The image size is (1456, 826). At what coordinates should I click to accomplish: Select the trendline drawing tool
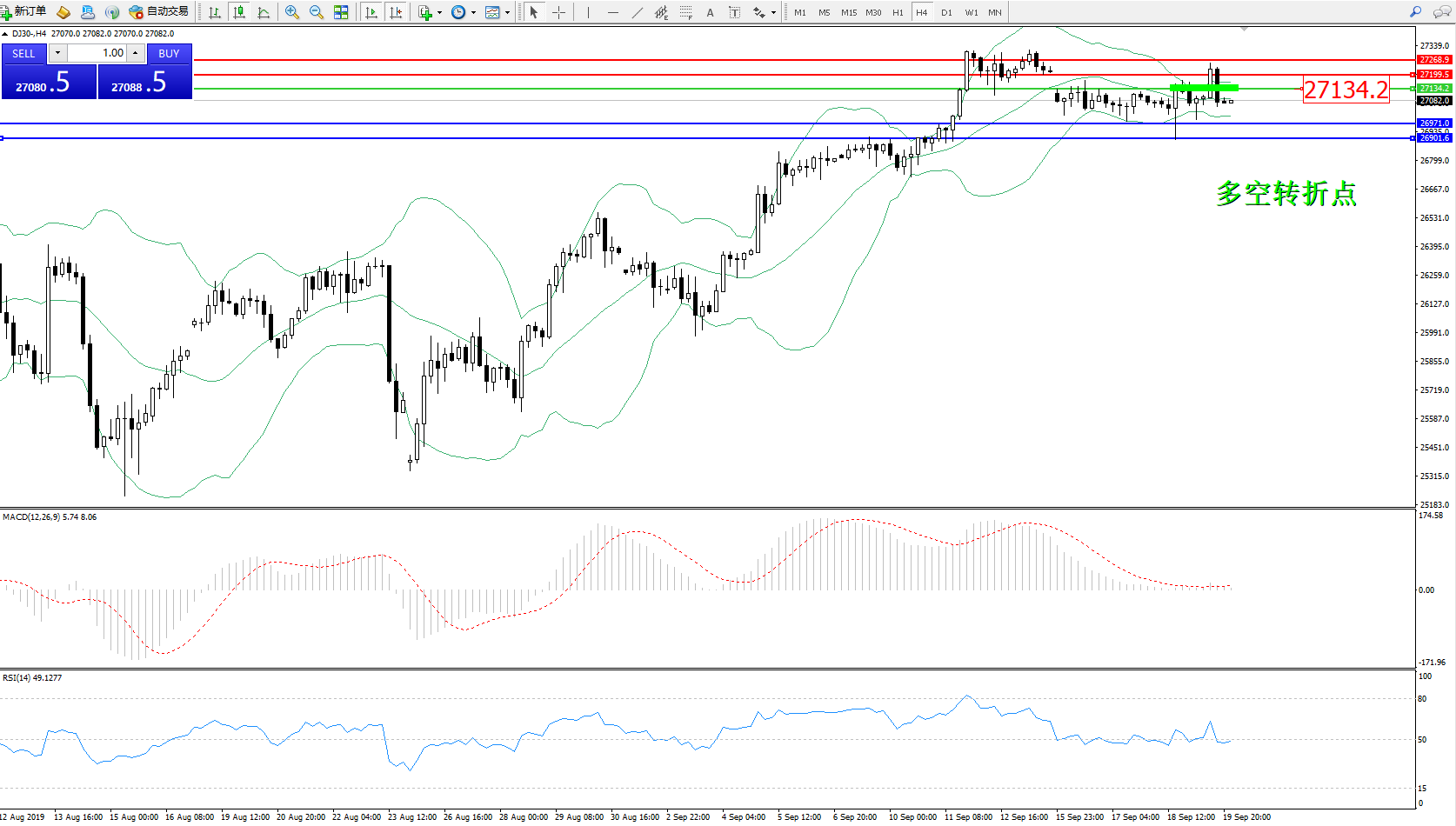pyautogui.click(x=638, y=12)
